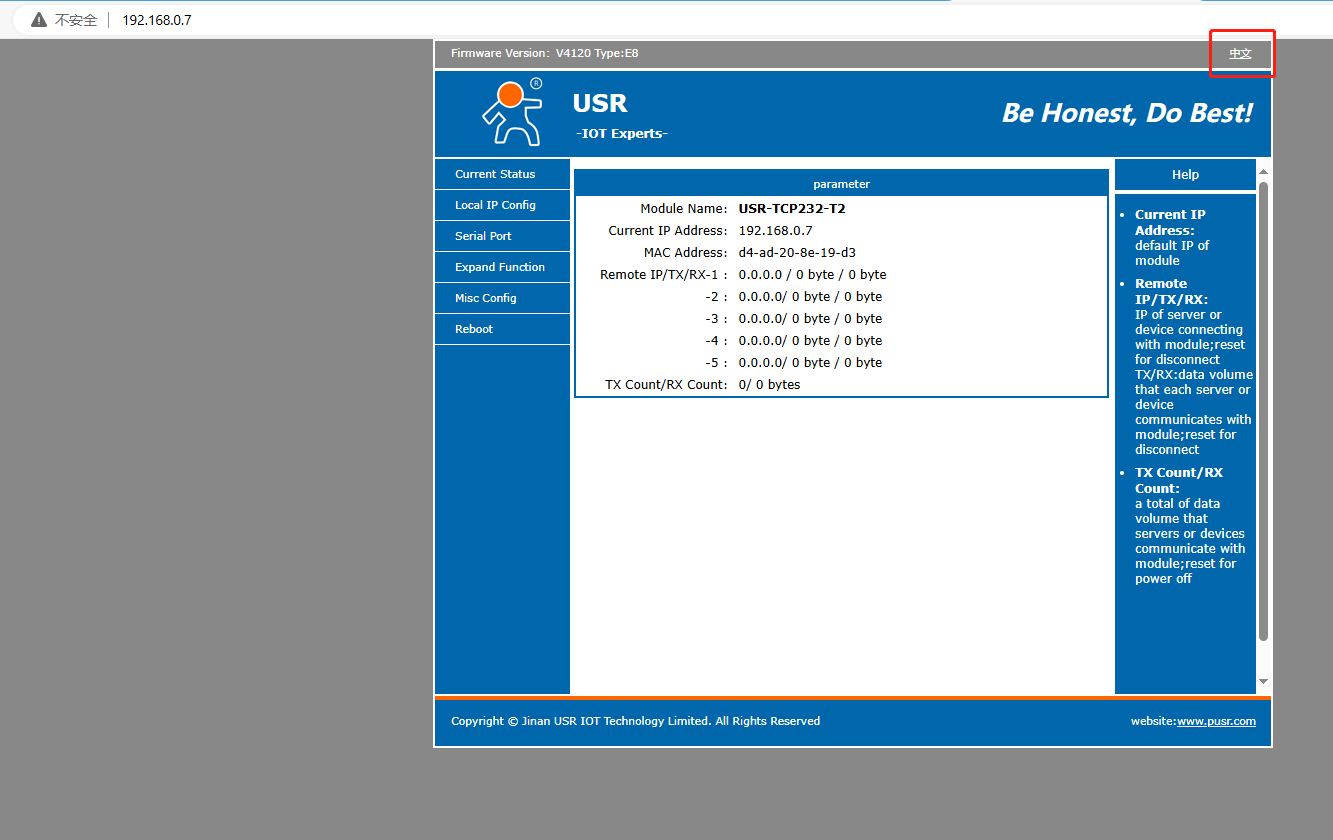
Task: Click Reboot in the sidebar
Action: (474, 329)
